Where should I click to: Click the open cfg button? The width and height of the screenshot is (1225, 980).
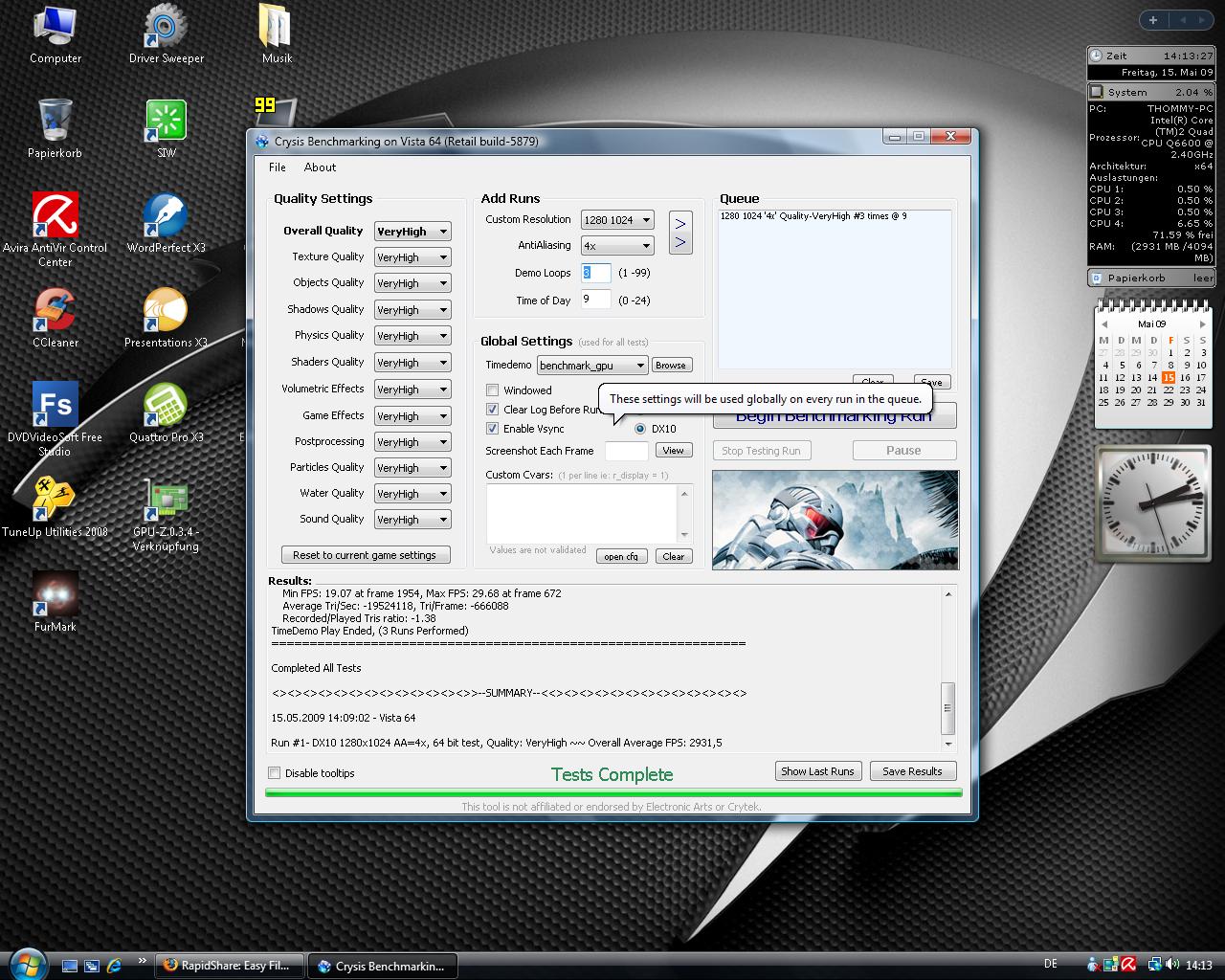point(621,556)
